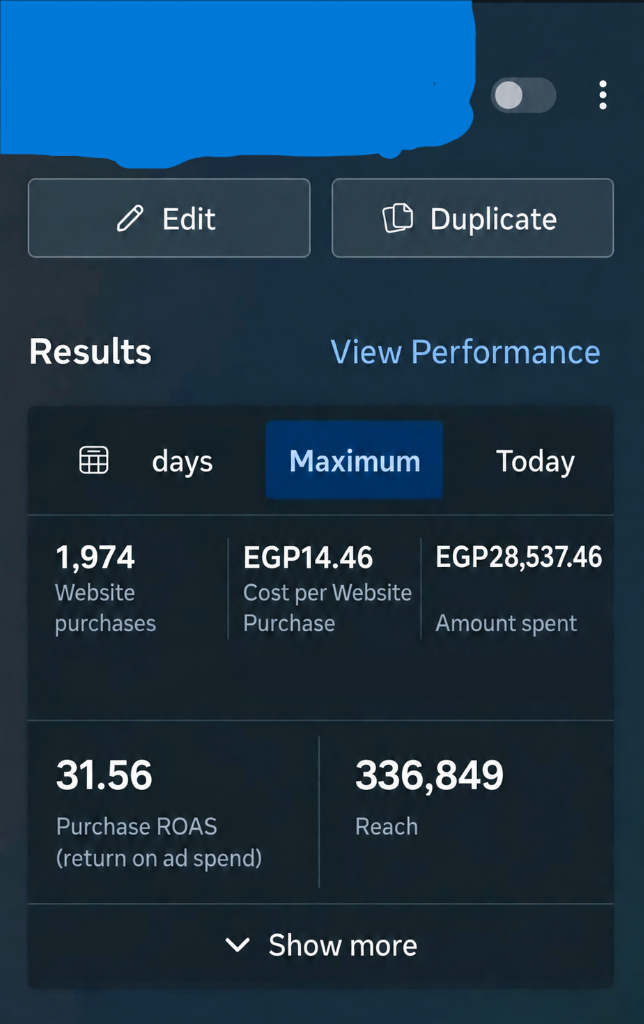Click the Cost per Website Purchase label
This screenshot has width=644, height=1024.
327,607
